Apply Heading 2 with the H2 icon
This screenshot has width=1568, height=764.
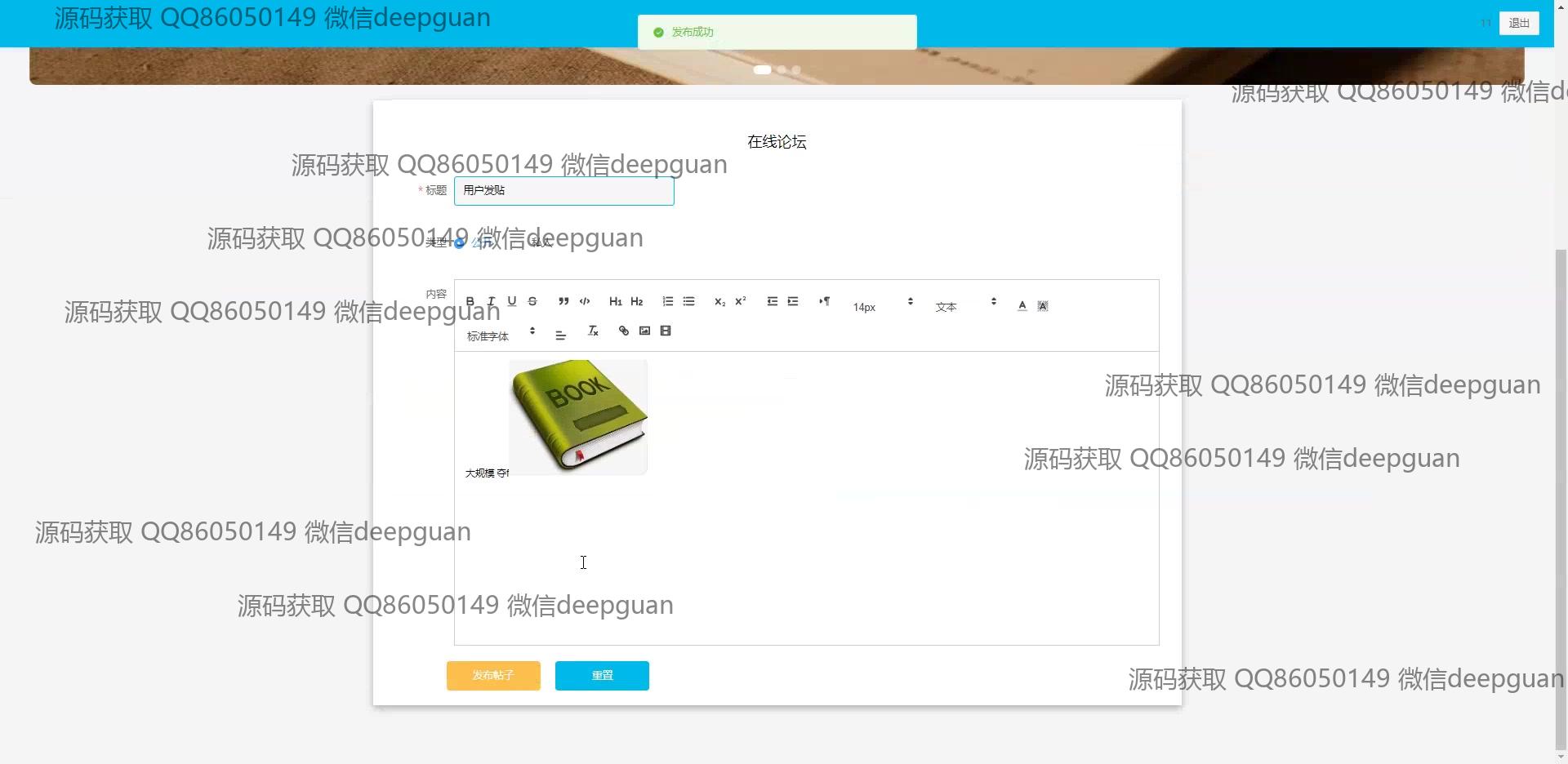coord(637,301)
